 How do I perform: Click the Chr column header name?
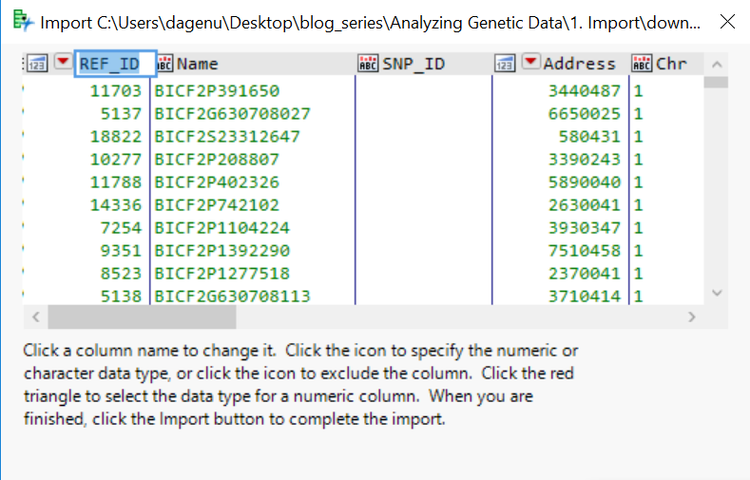pyautogui.click(x=671, y=64)
